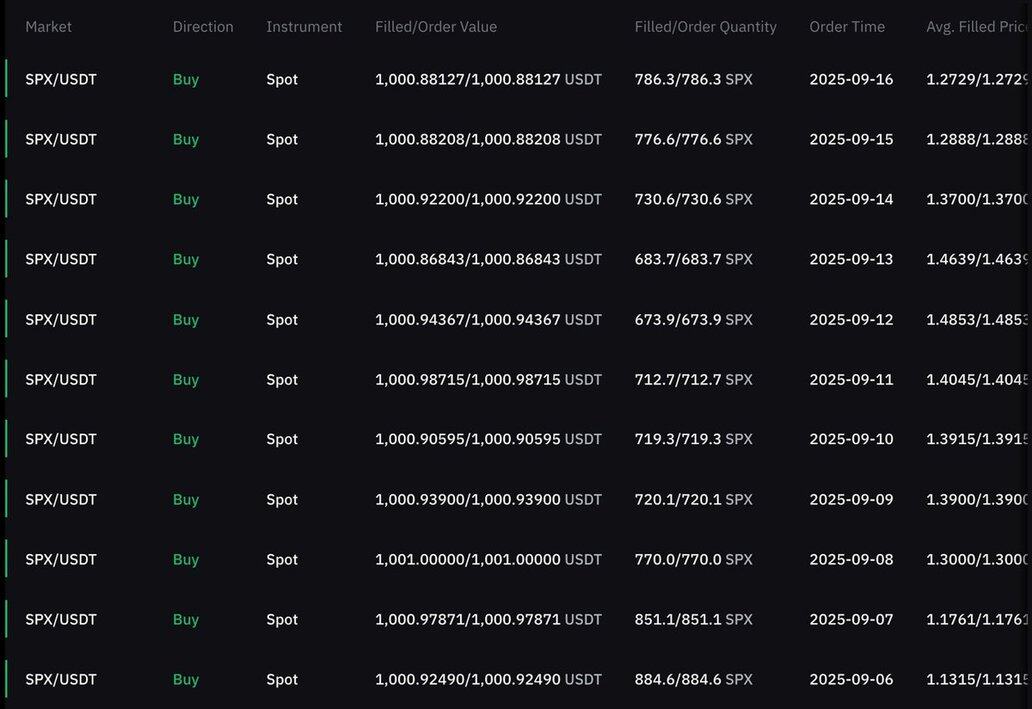Viewport: 1032px width, 709px height.
Task: Select the Buy label on the 2025-09-14 row
Action: (186, 199)
